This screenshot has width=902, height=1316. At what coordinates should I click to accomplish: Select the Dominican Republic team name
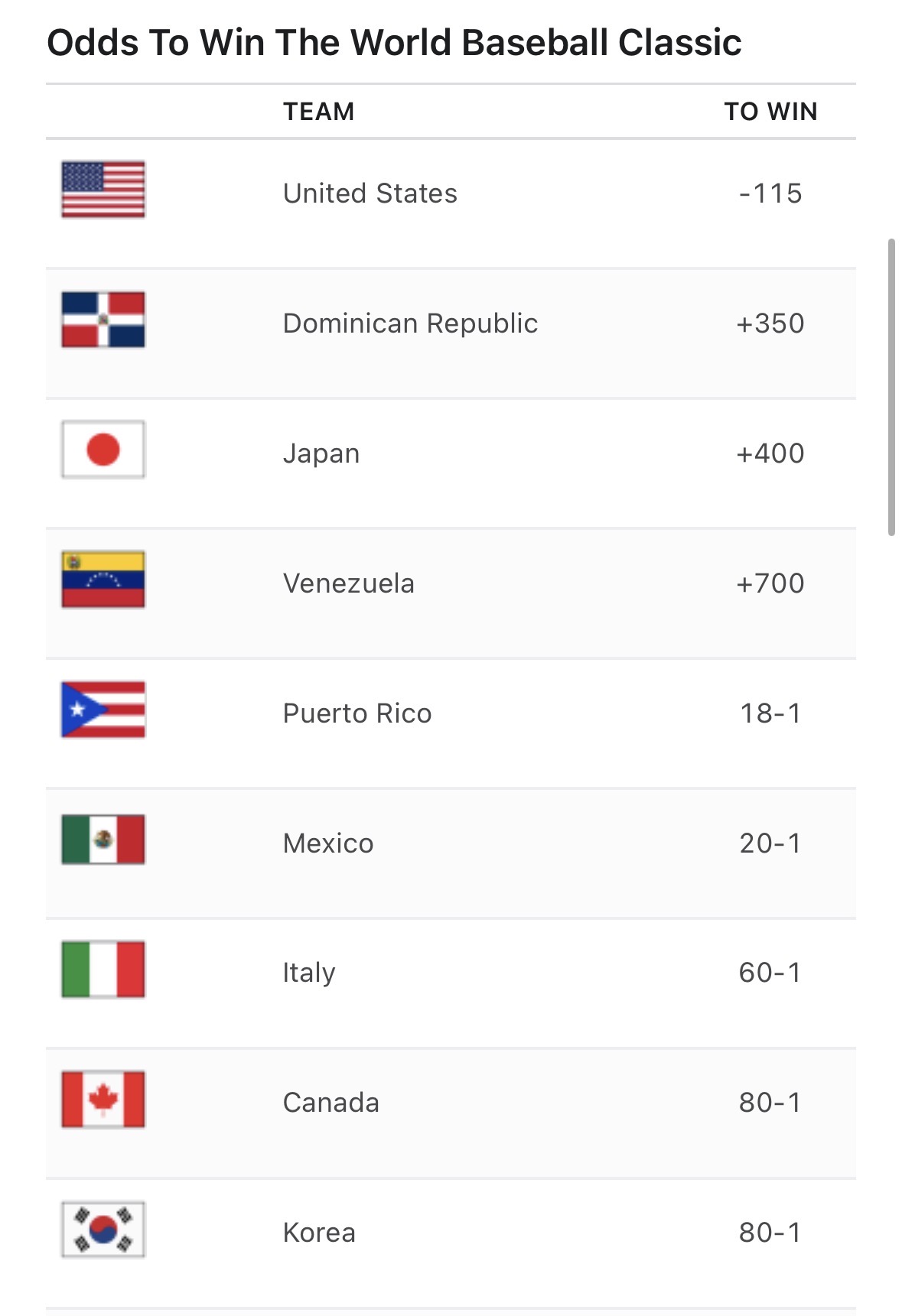coord(410,323)
